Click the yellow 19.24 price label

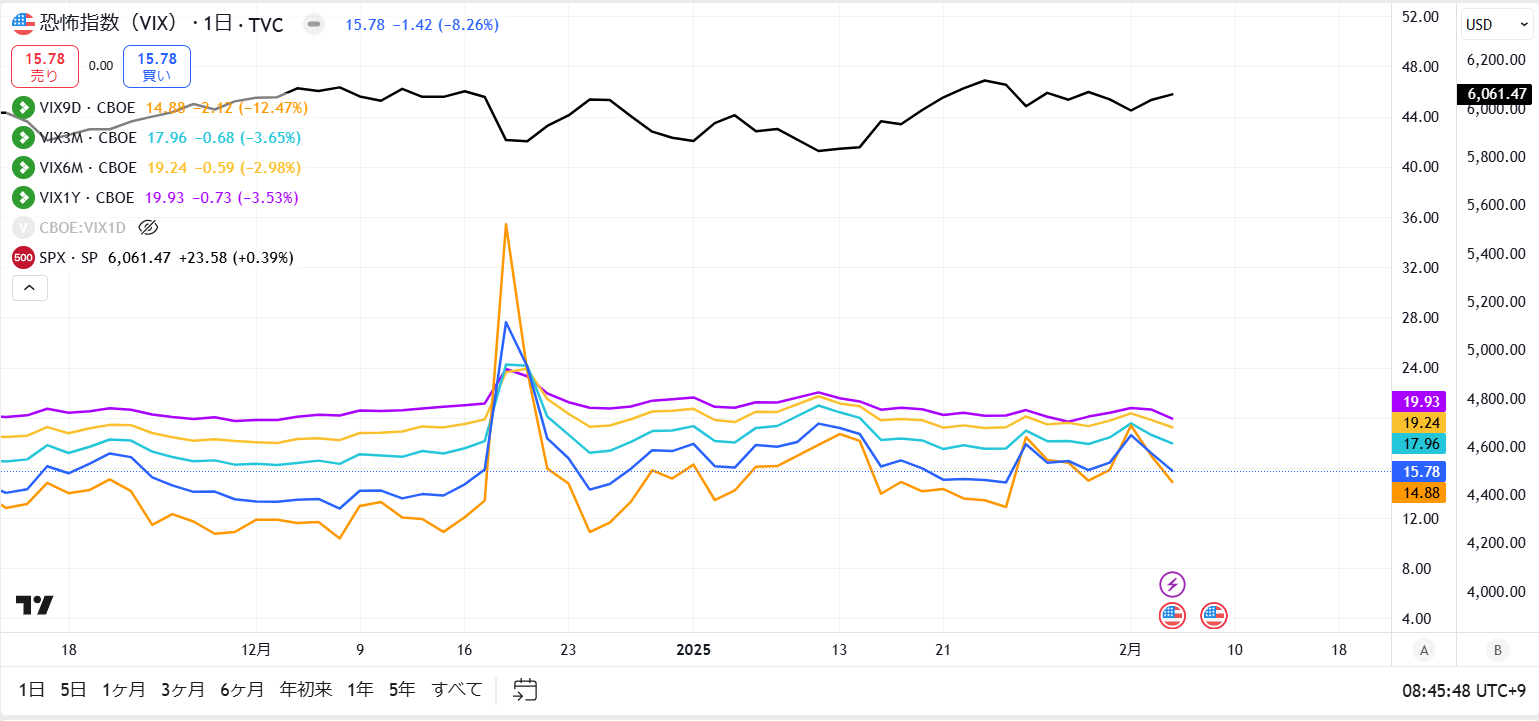[1418, 423]
